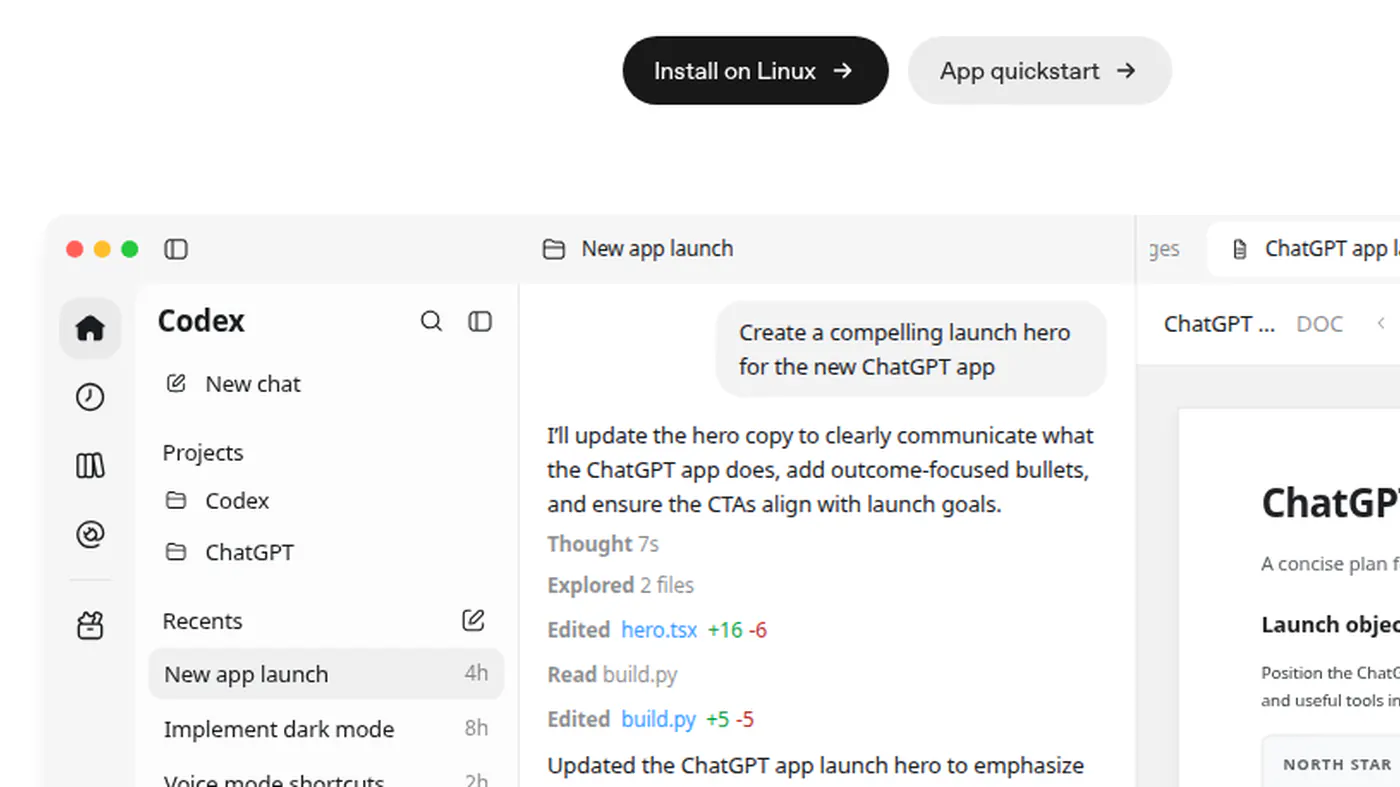Click the Projects section label
This screenshot has height=787, width=1400.
pos(203,453)
